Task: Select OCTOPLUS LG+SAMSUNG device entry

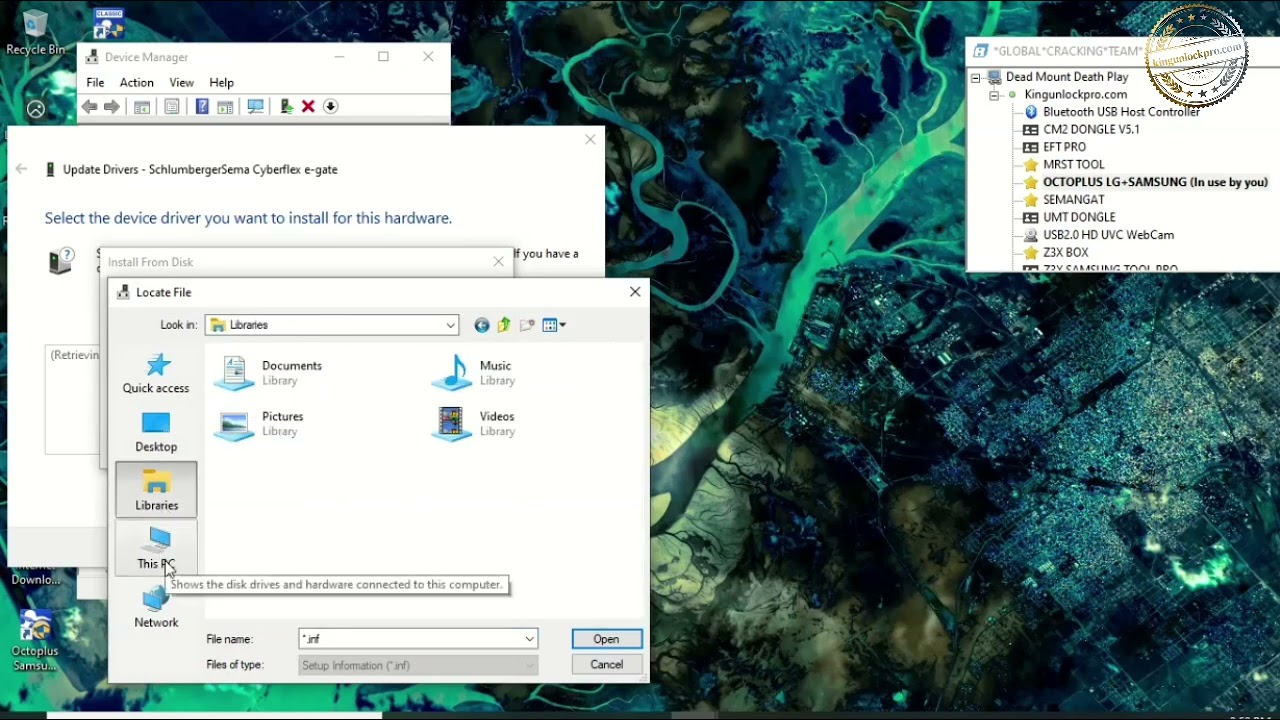Action: click(x=1145, y=182)
